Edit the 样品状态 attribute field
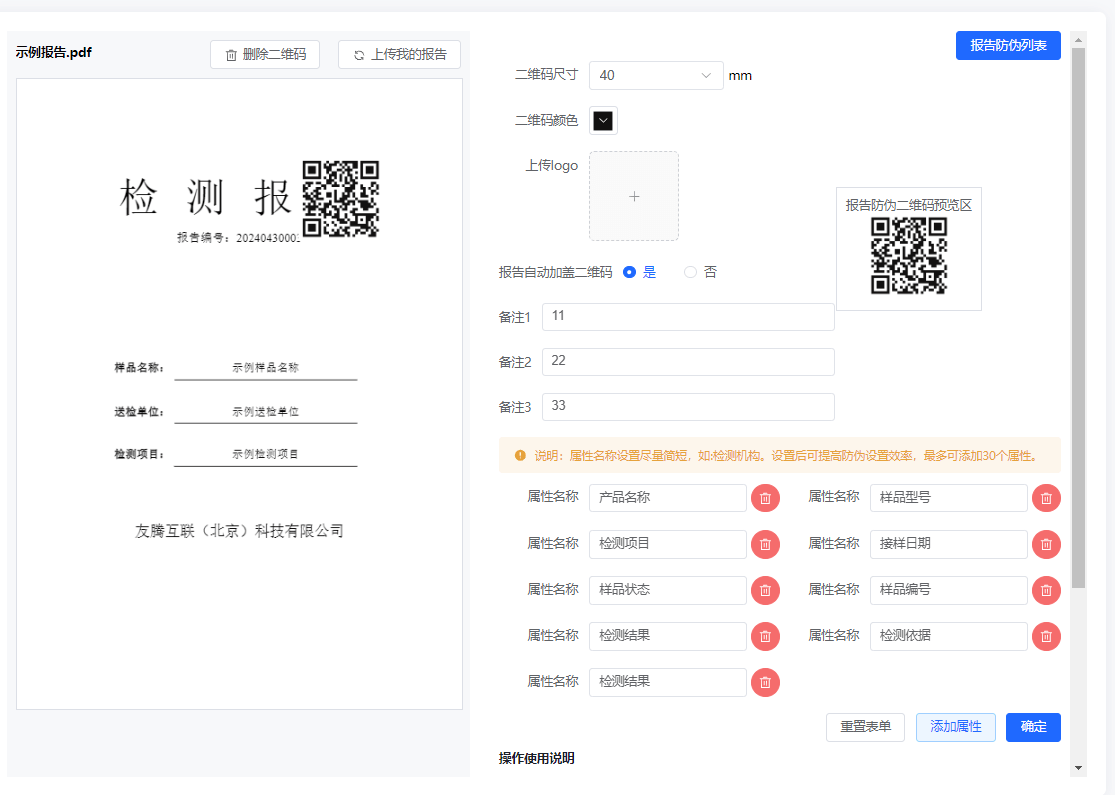Screen dimensions: 1115x795 click(x=668, y=590)
